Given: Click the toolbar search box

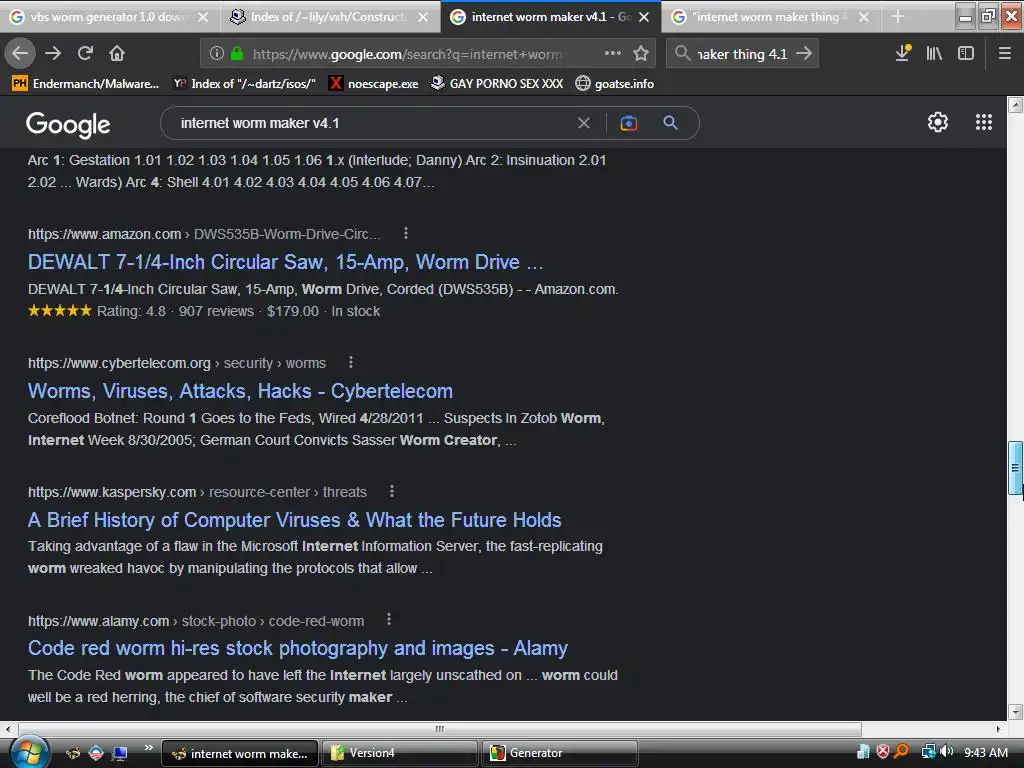Looking at the screenshot, I should coord(741,54).
